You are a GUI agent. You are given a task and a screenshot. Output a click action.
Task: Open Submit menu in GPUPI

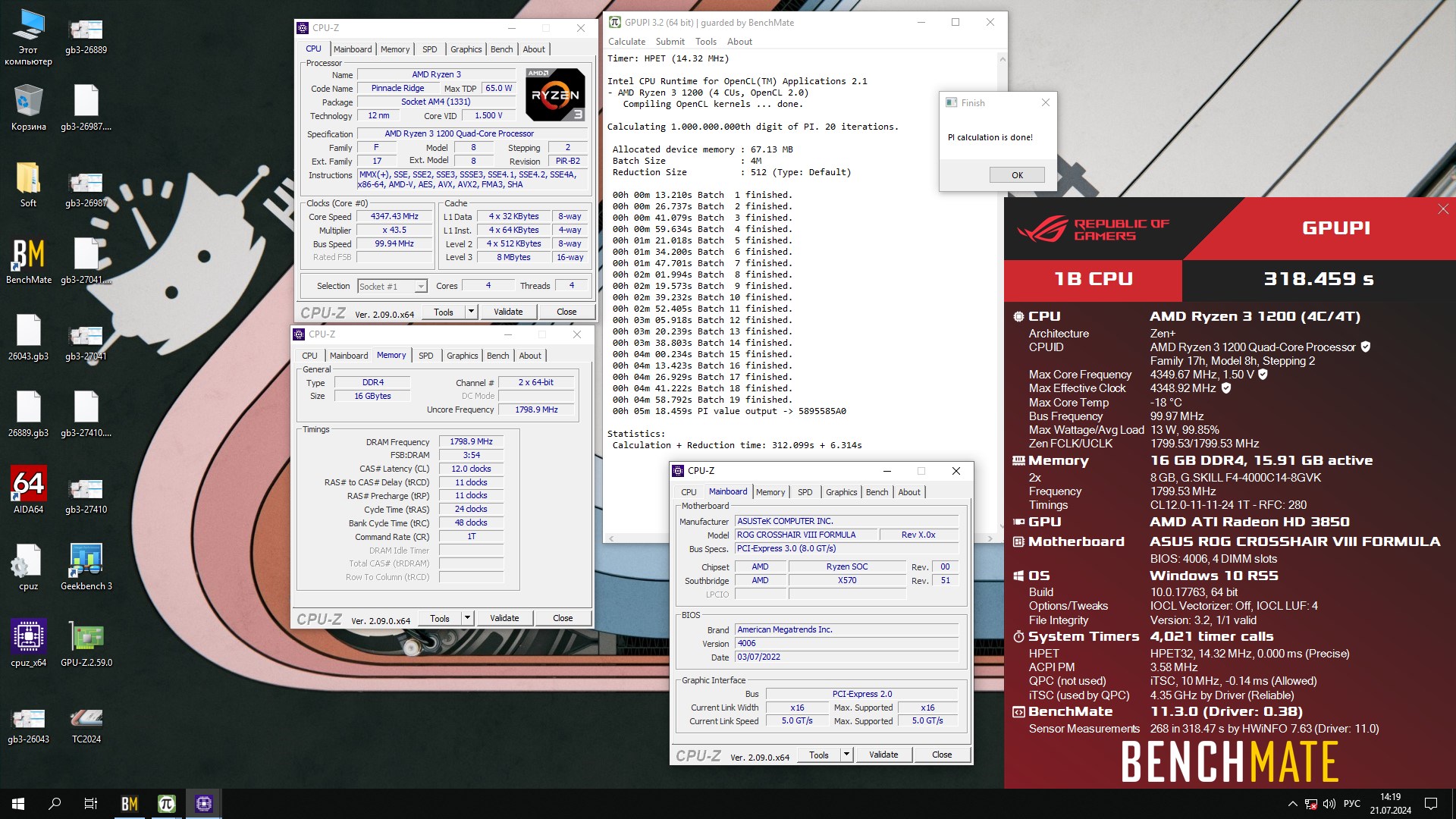tap(670, 42)
